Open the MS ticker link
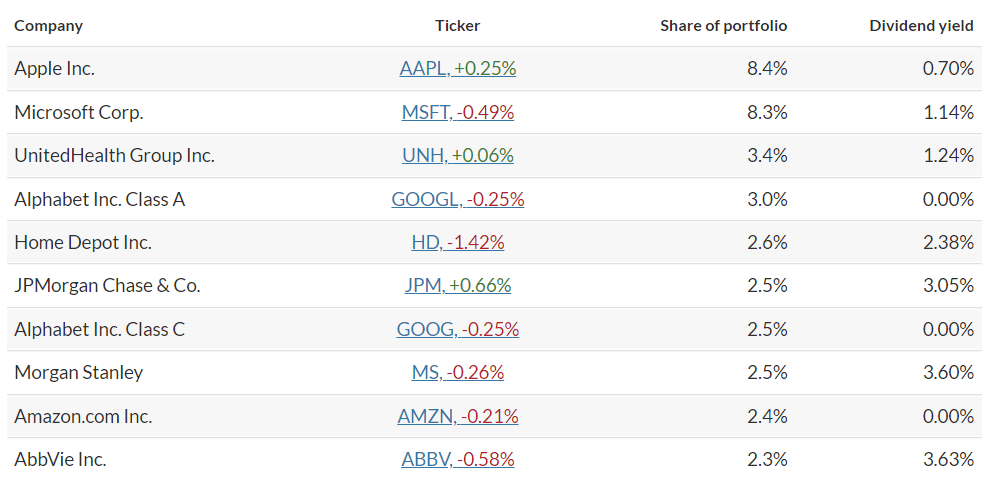Screen dimensions: 984x480 pyautogui.click(x=457, y=373)
